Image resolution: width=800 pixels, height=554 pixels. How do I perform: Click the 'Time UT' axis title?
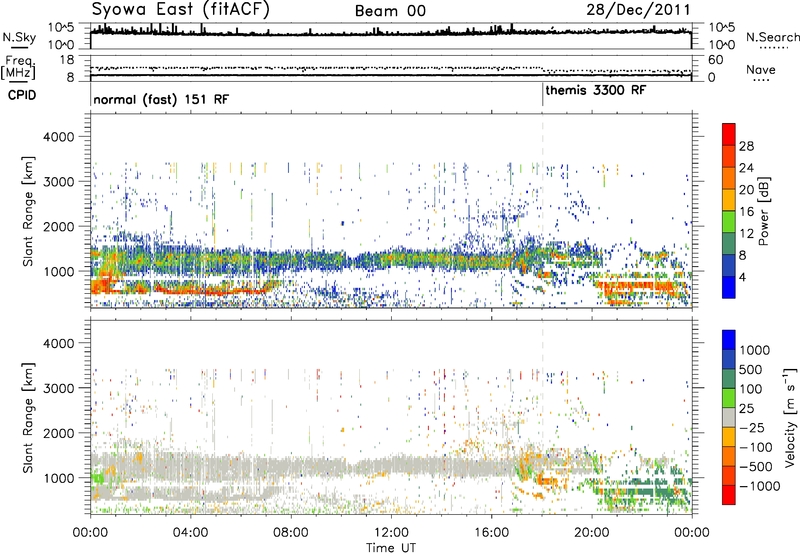coord(391,548)
